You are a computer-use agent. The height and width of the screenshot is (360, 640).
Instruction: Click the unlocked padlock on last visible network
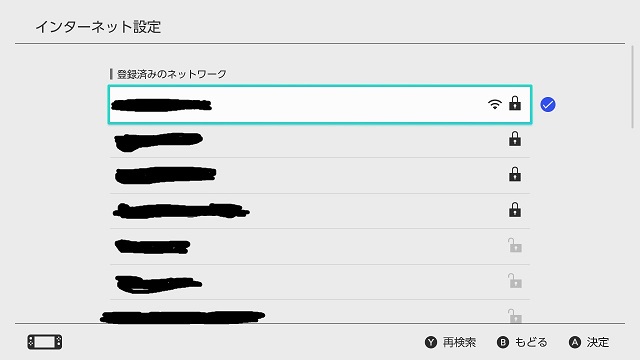[x=515, y=316]
